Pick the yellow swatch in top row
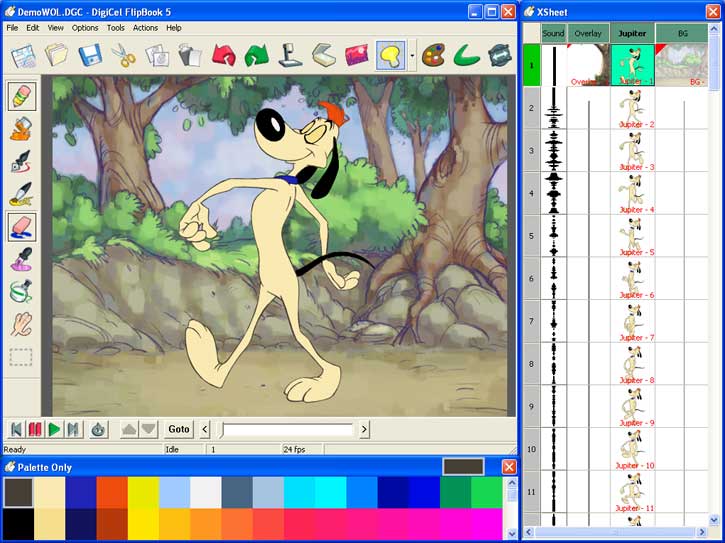 tap(143, 493)
